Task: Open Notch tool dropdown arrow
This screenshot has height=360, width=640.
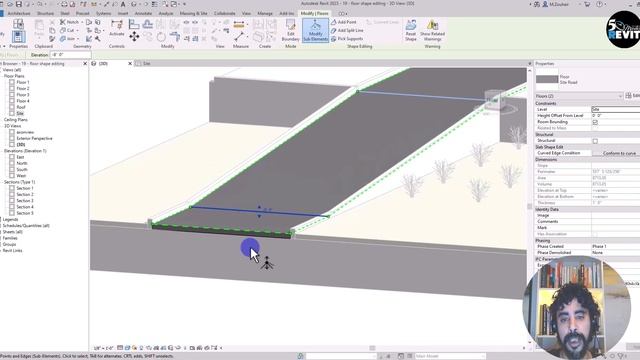Action: [x=82, y=22]
